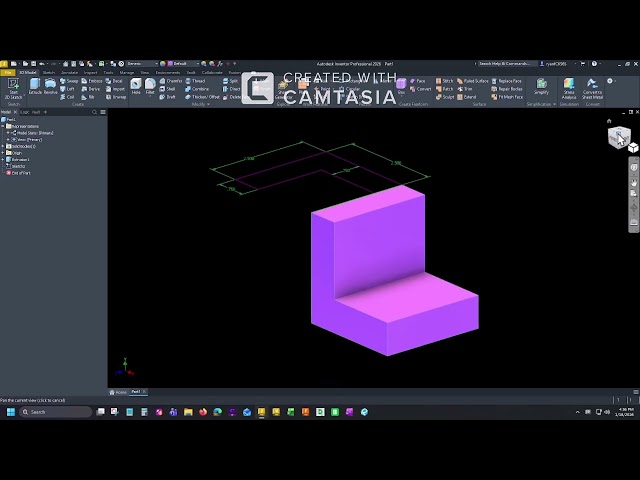The height and width of the screenshot is (480, 640).
Task: Switch to the Annotate ribbon tab
Action: point(69,73)
